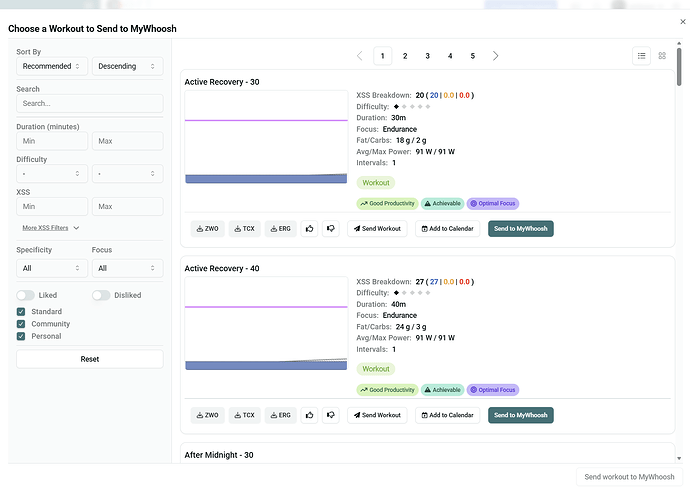Image resolution: width=690 pixels, height=495 pixels.
Task: Switch to list view layout
Action: tap(642, 56)
